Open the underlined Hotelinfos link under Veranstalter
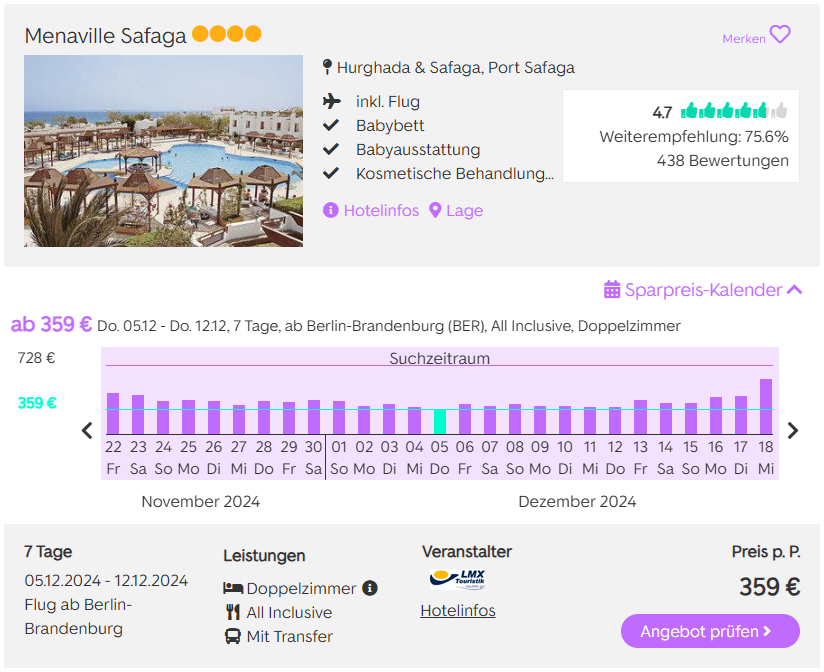Viewport: 824px width, 672px height. click(x=458, y=611)
